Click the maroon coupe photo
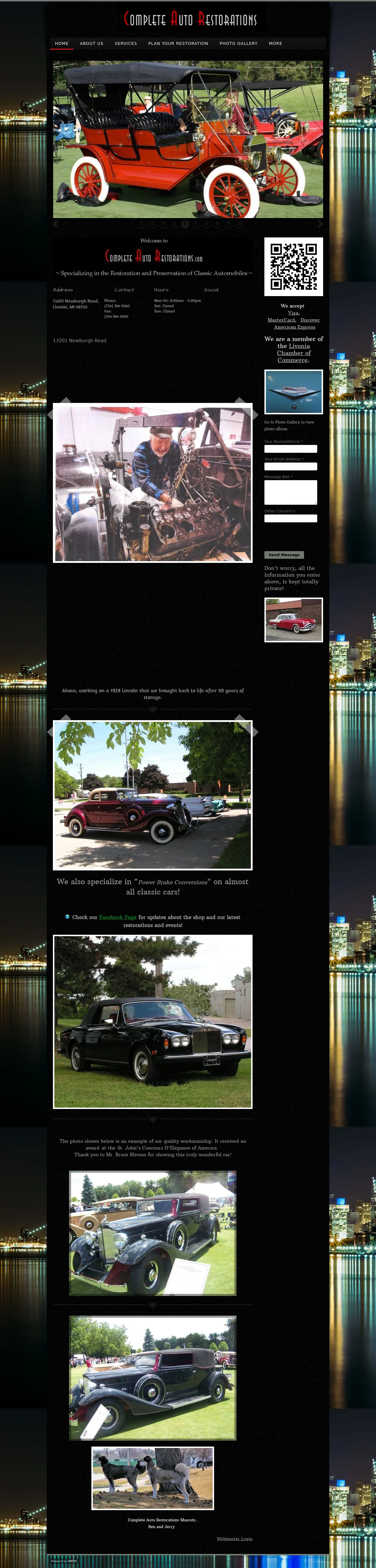 coord(152,795)
